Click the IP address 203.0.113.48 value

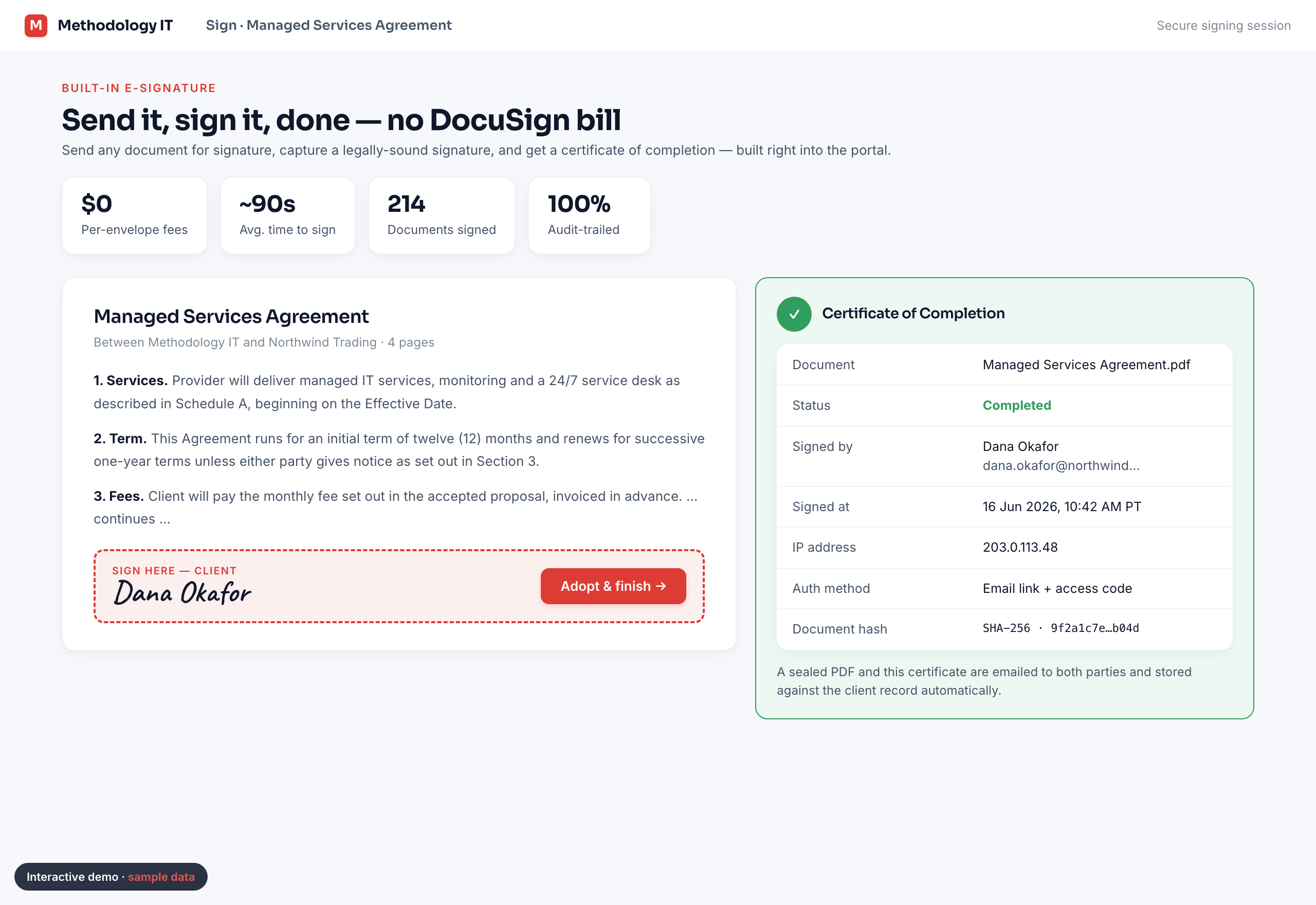pyautogui.click(x=1019, y=547)
